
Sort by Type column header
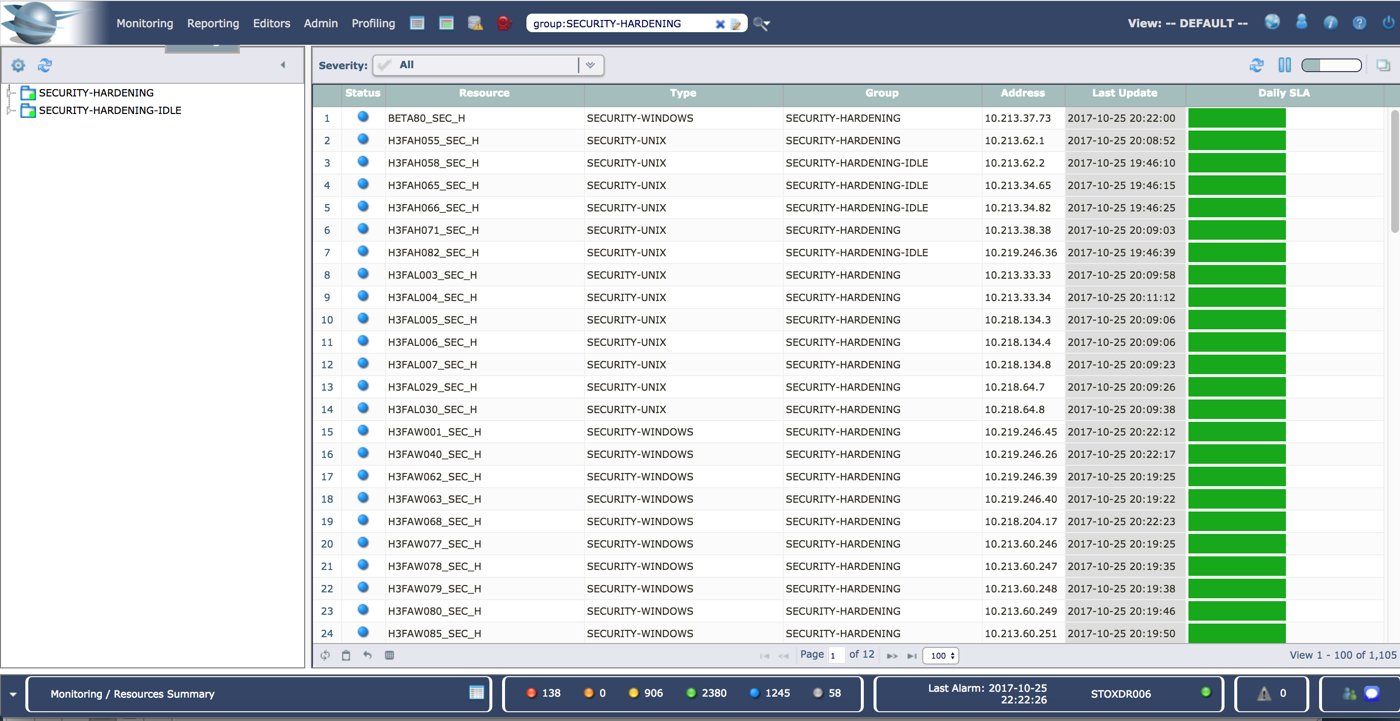(683, 93)
